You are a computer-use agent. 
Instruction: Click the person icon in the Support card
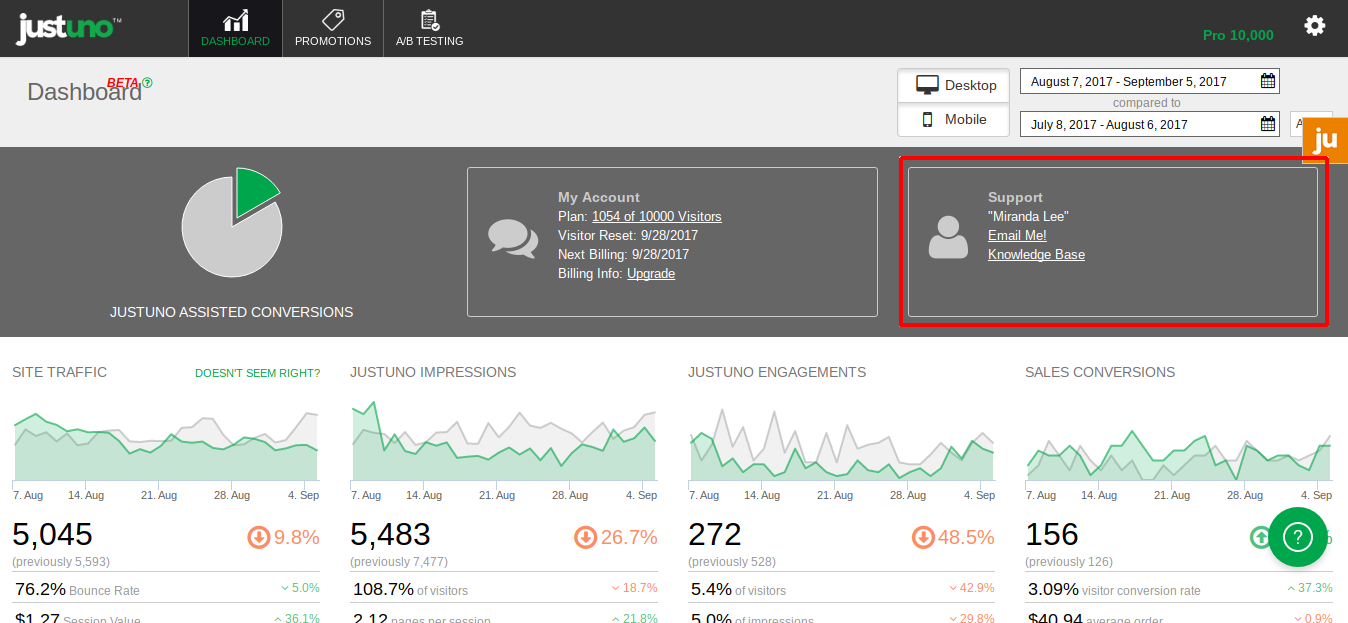click(x=948, y=237)
